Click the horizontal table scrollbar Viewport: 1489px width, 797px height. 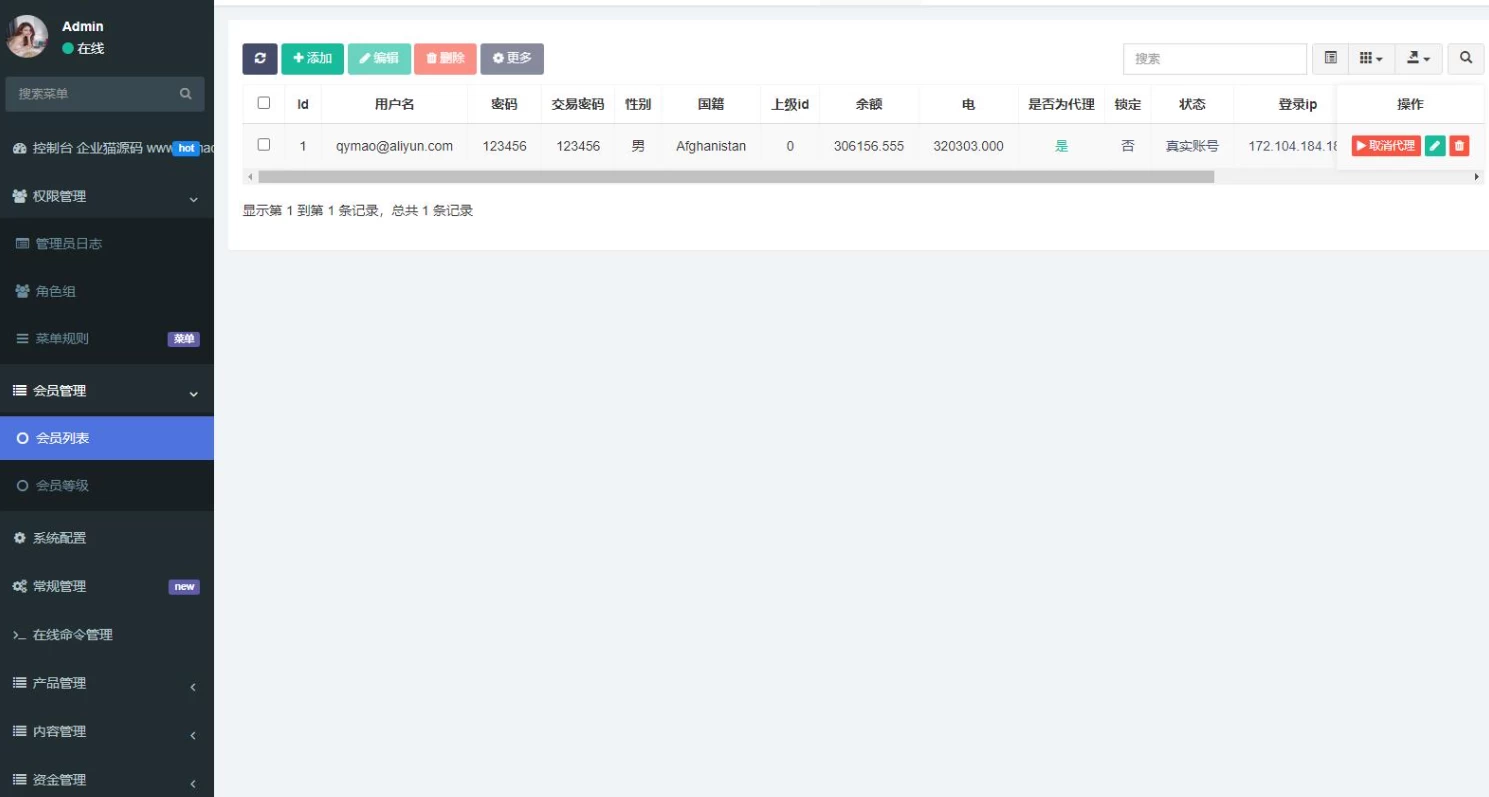pyautogui.click(x=735, y=177)
